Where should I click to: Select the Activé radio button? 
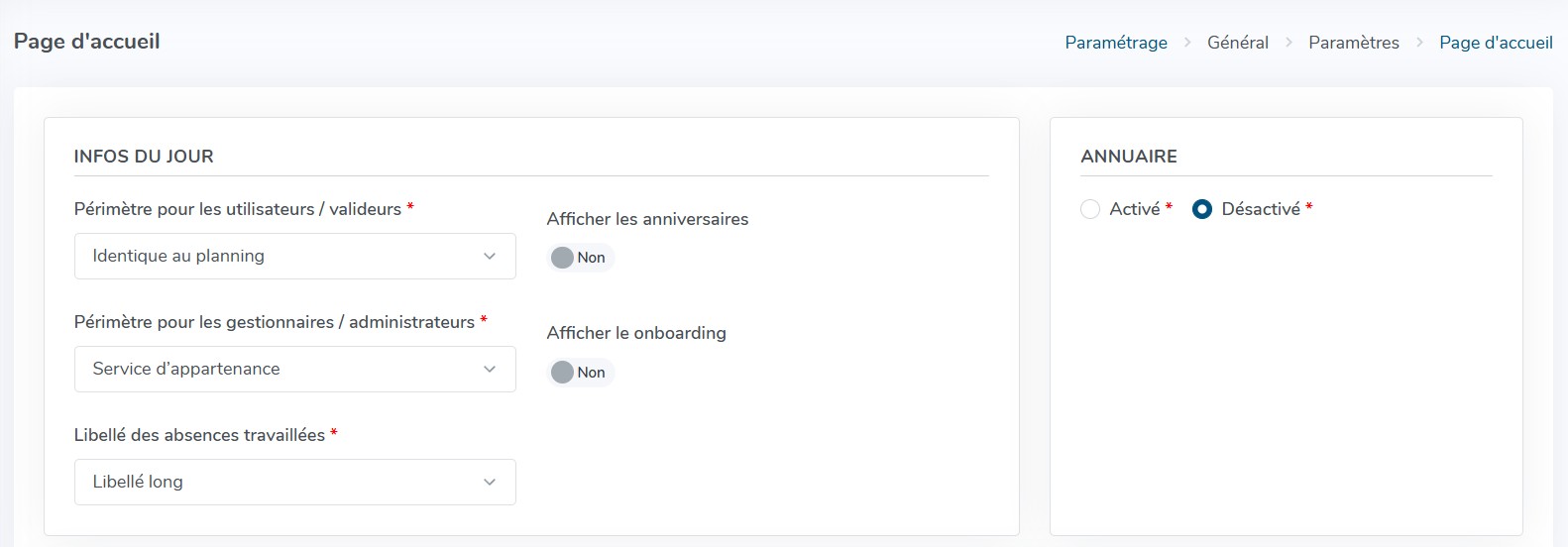[x=1090, y=209]
